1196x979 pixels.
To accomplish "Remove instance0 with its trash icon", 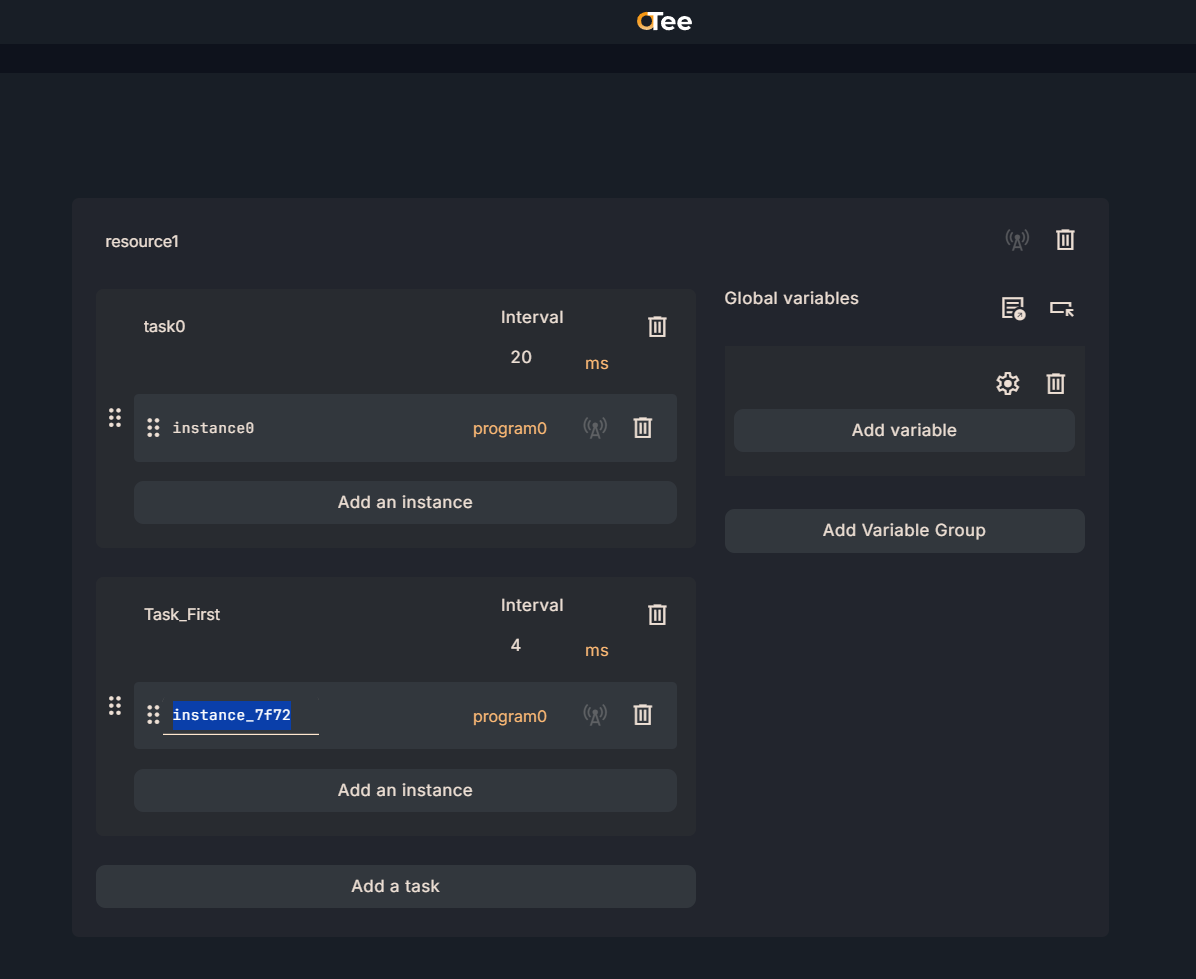I will coord(643,428).
